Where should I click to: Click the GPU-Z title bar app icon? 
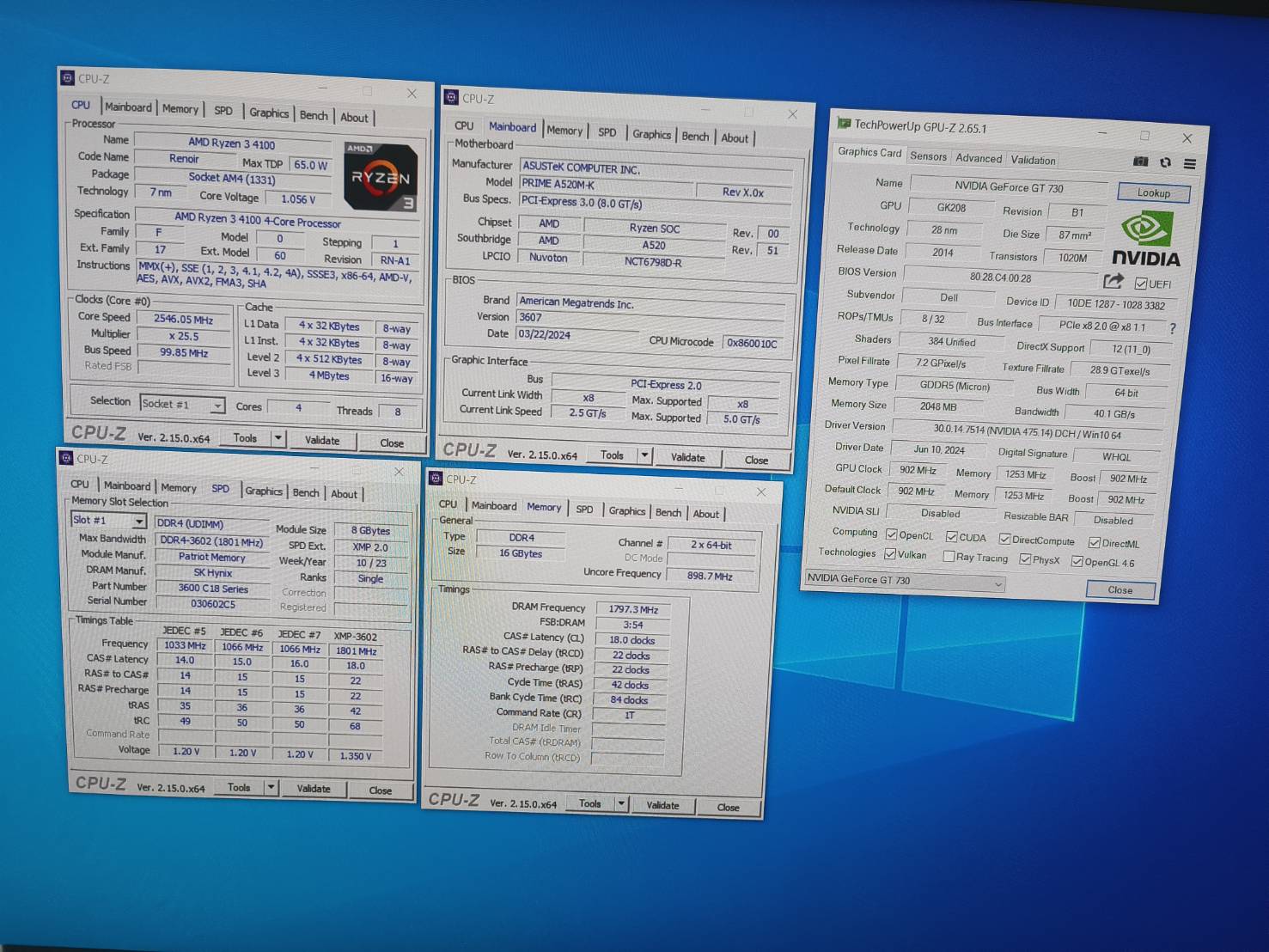845,125
